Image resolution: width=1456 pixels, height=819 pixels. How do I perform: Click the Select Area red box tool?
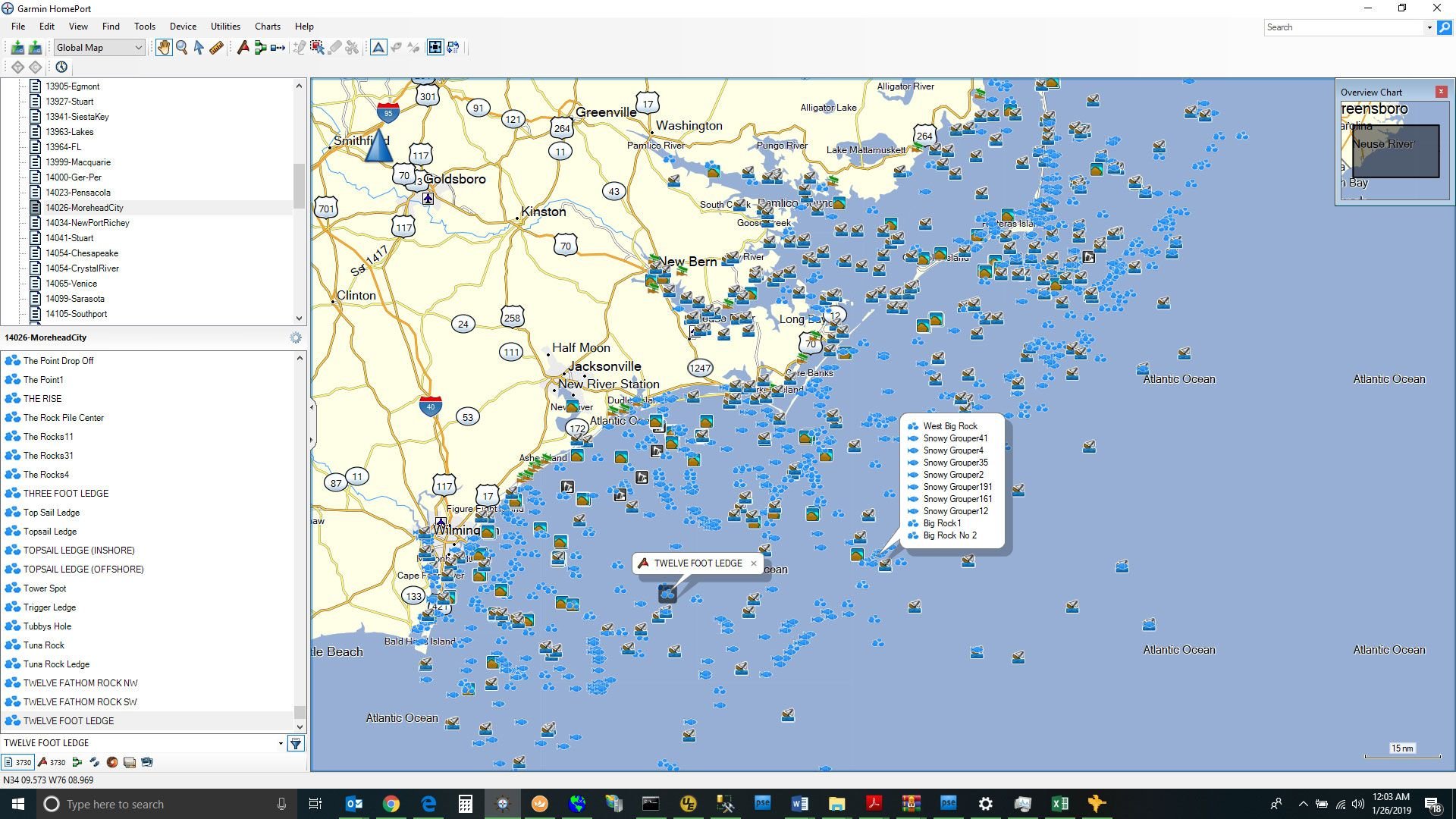317,48
